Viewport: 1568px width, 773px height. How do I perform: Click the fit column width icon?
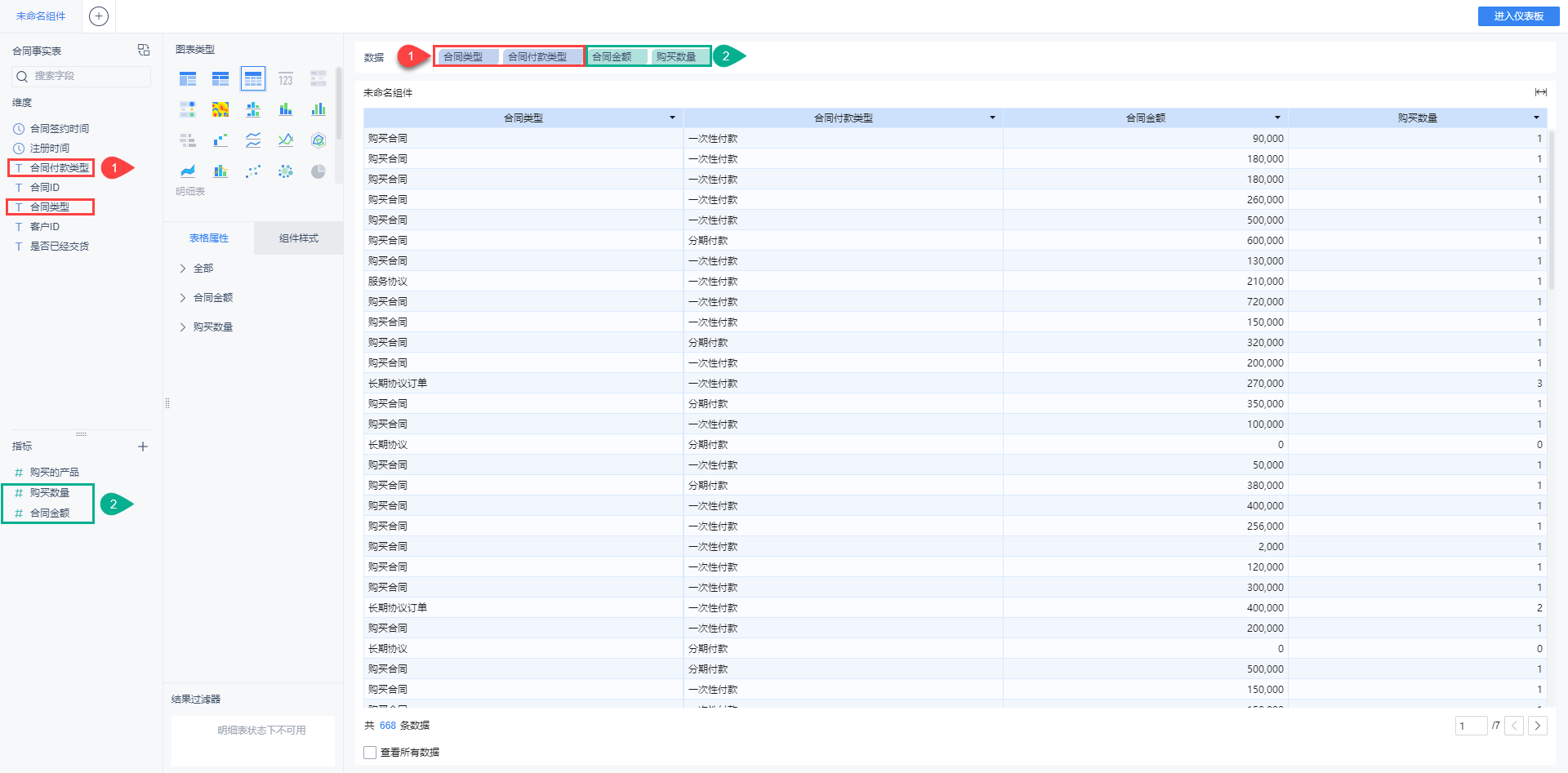[1540, 92]
